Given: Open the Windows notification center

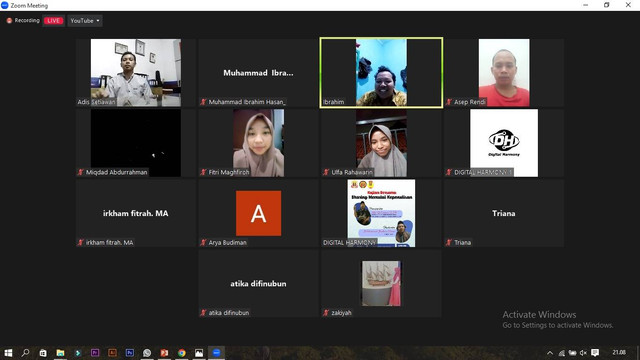Looking at the screenshot, I should click(x=595, y=353).
